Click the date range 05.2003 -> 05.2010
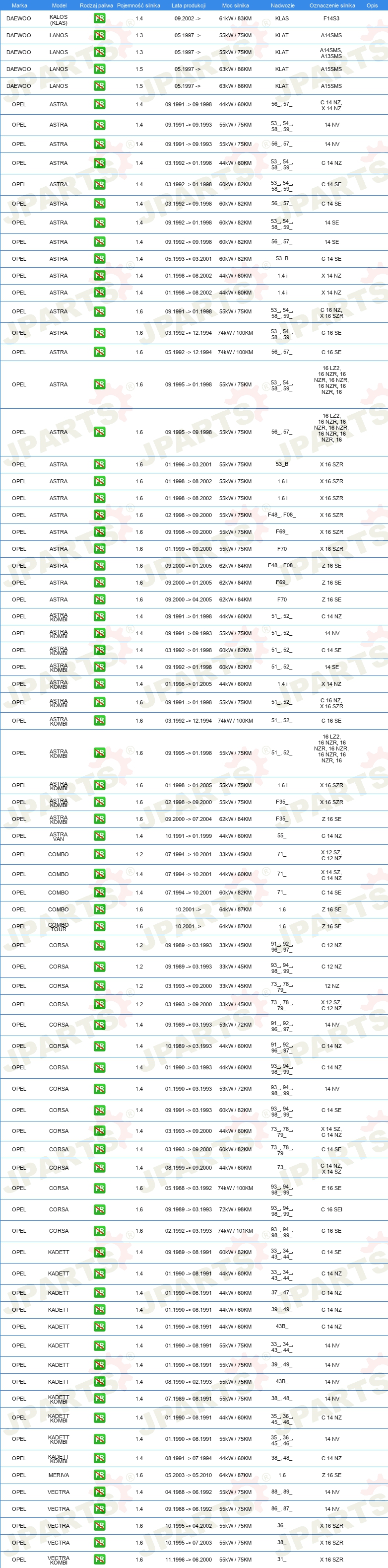The width and height of the screenshot is (388, 1568). tap(189, 1476)
